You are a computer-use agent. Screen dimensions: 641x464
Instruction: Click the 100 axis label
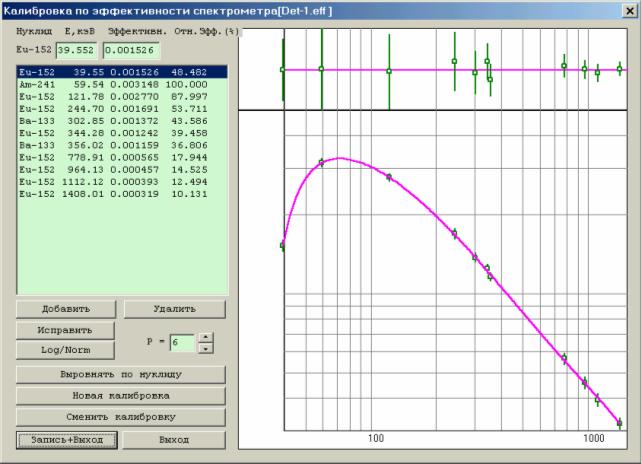pos(376,438)
